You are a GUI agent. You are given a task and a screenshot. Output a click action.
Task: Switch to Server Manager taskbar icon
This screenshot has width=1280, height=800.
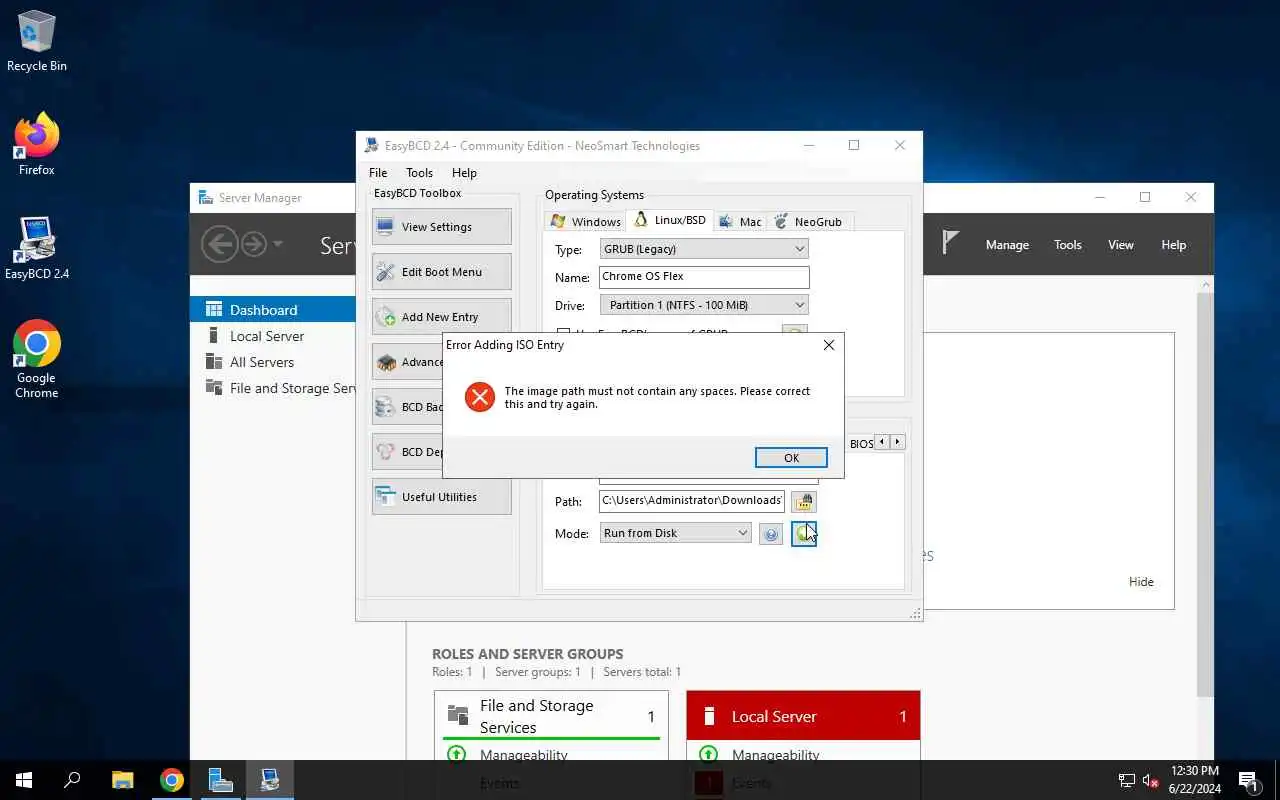[220, 780]
